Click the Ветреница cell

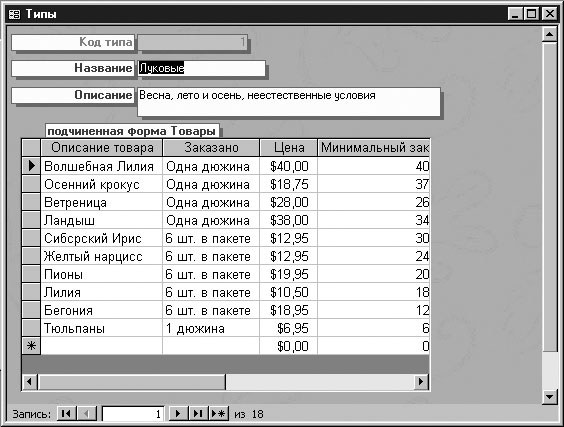click(x=102, y=202)
